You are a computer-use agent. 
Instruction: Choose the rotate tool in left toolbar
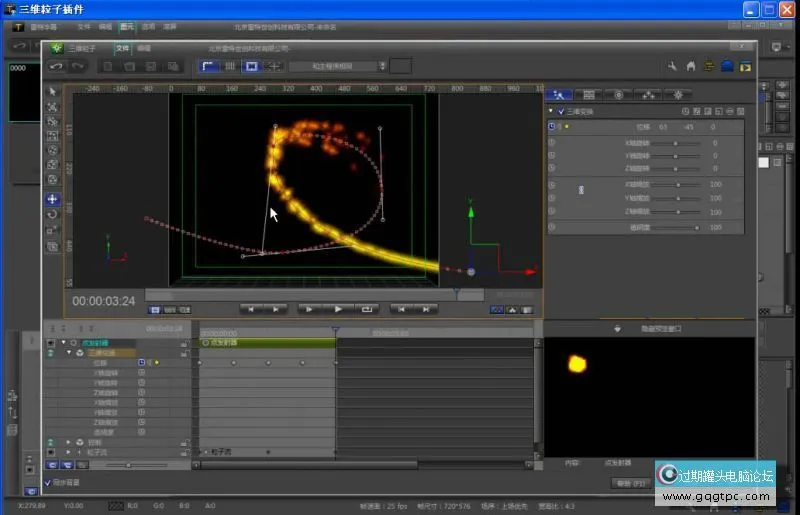53,214
